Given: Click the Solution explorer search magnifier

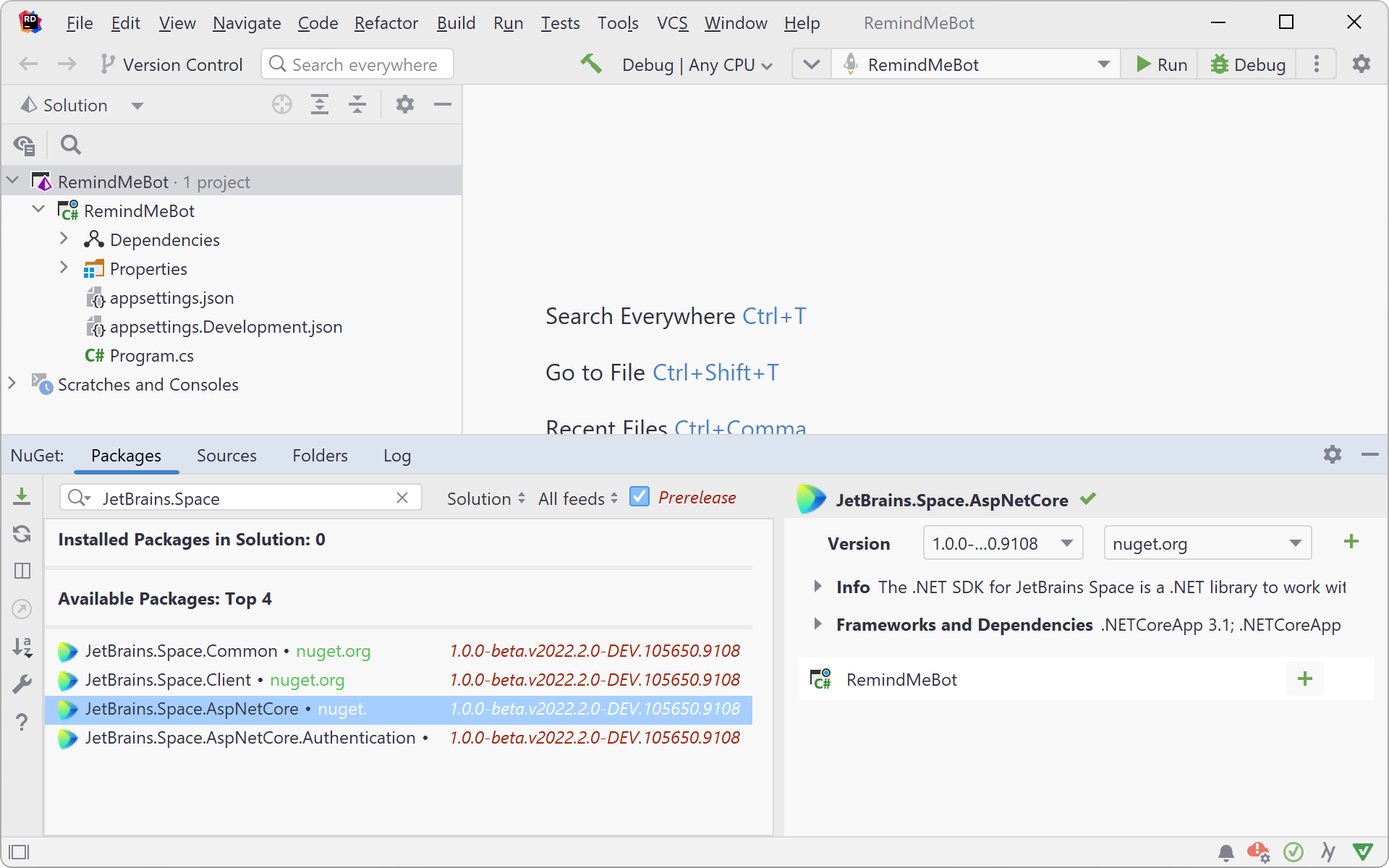Looking at the screenshot, I should (70, 145).
